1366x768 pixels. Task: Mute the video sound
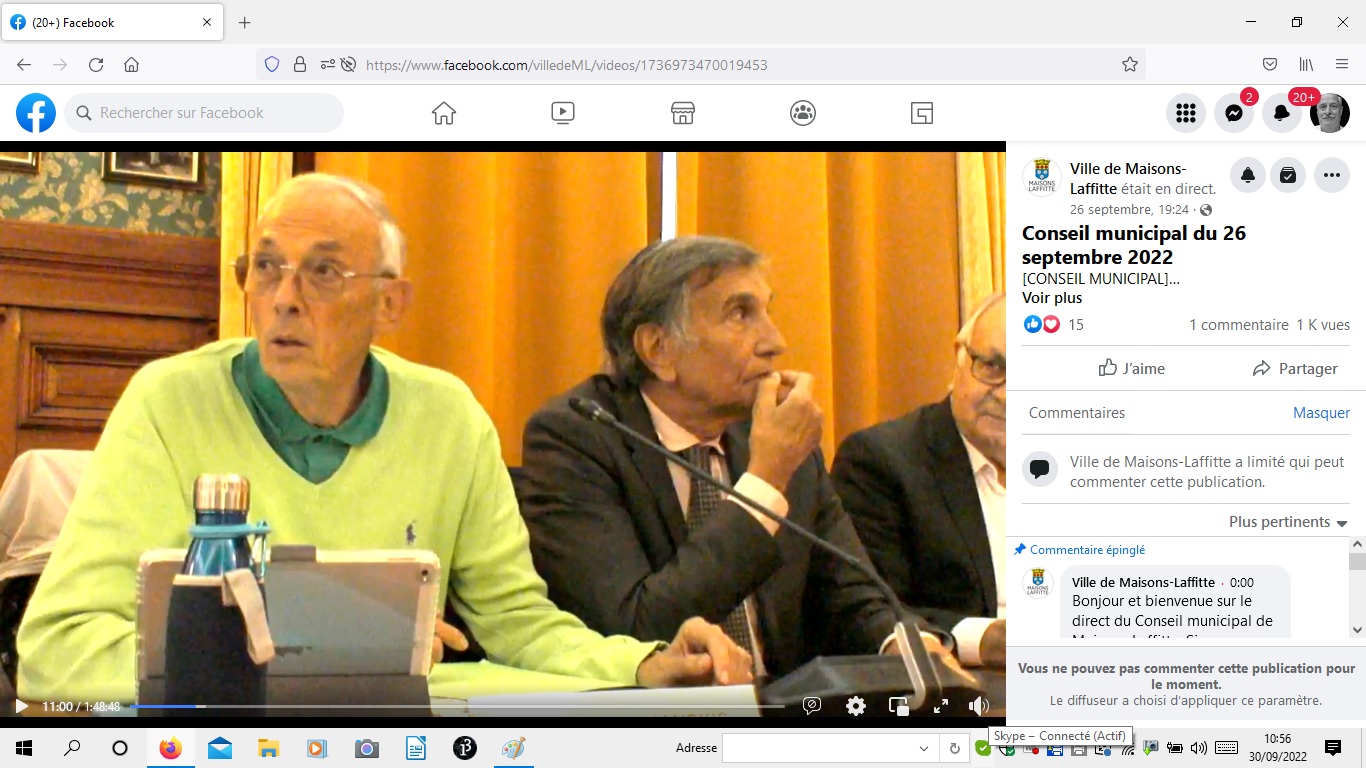tap(979, 706)
